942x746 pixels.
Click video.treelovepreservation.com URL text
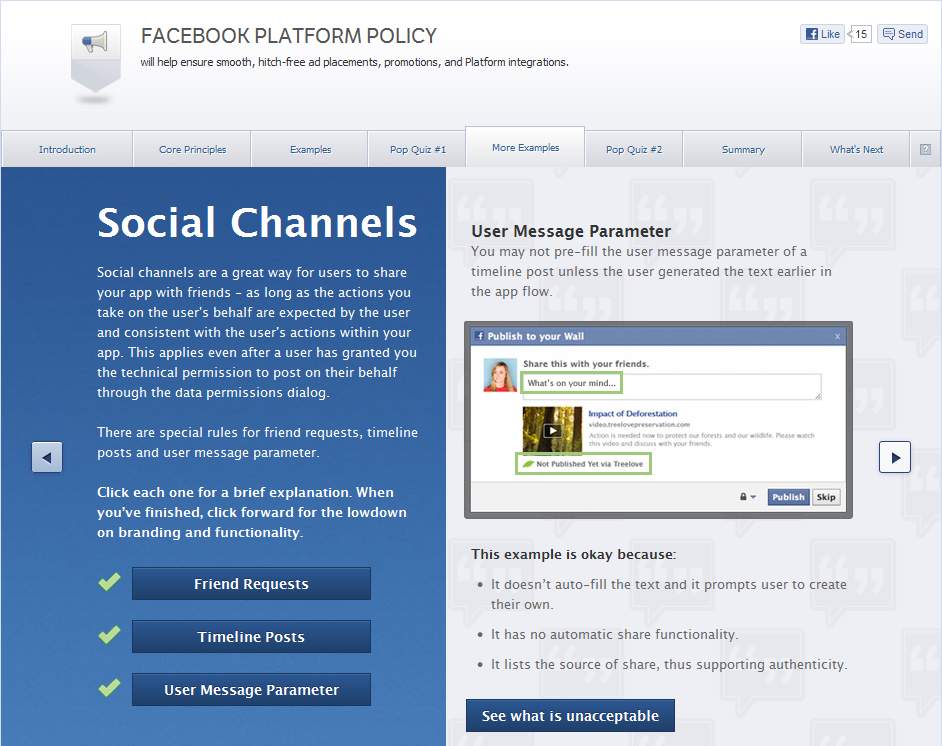(639, 424)
